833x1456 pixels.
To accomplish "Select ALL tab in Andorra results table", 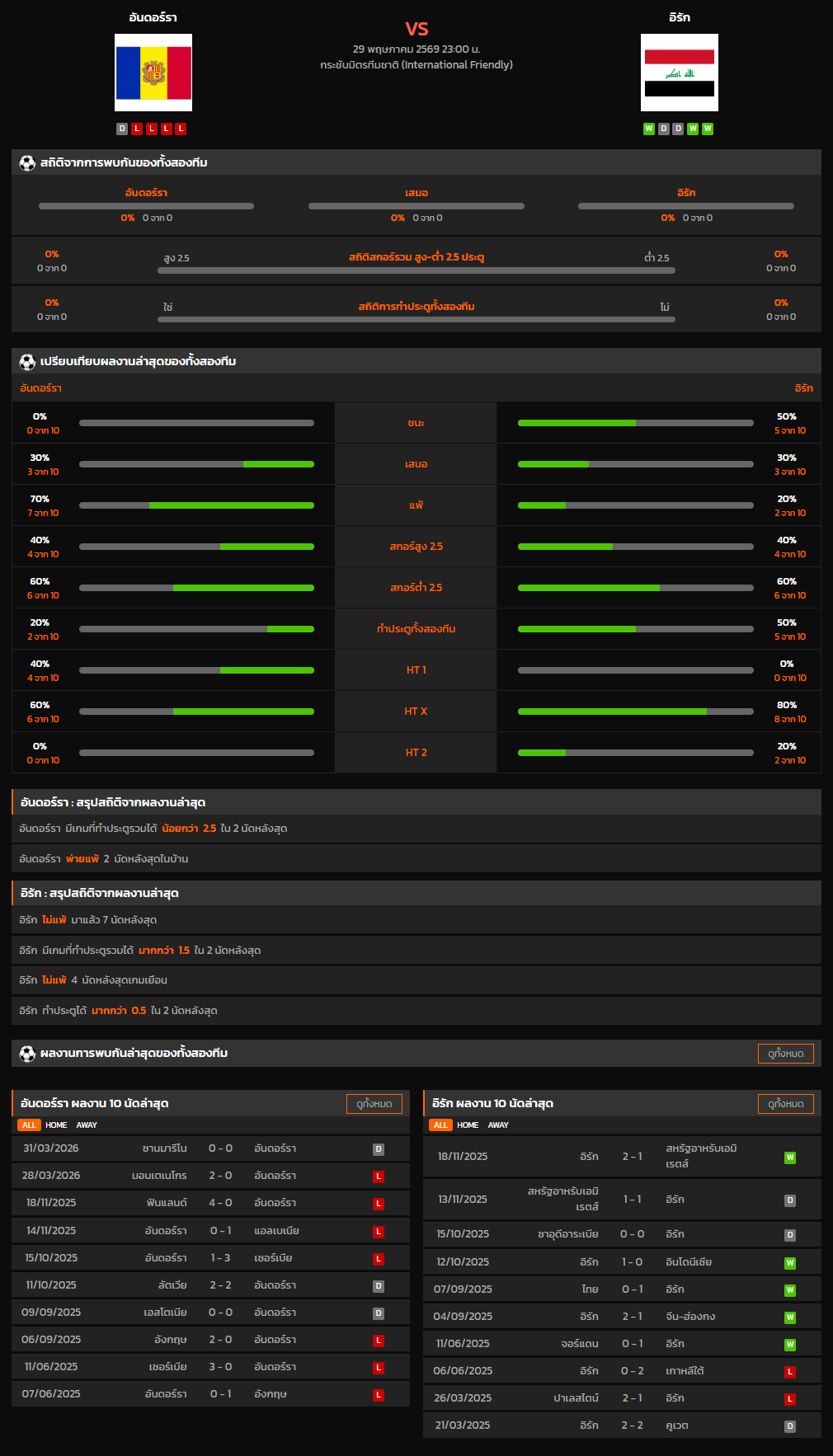I will [29, 1125].
